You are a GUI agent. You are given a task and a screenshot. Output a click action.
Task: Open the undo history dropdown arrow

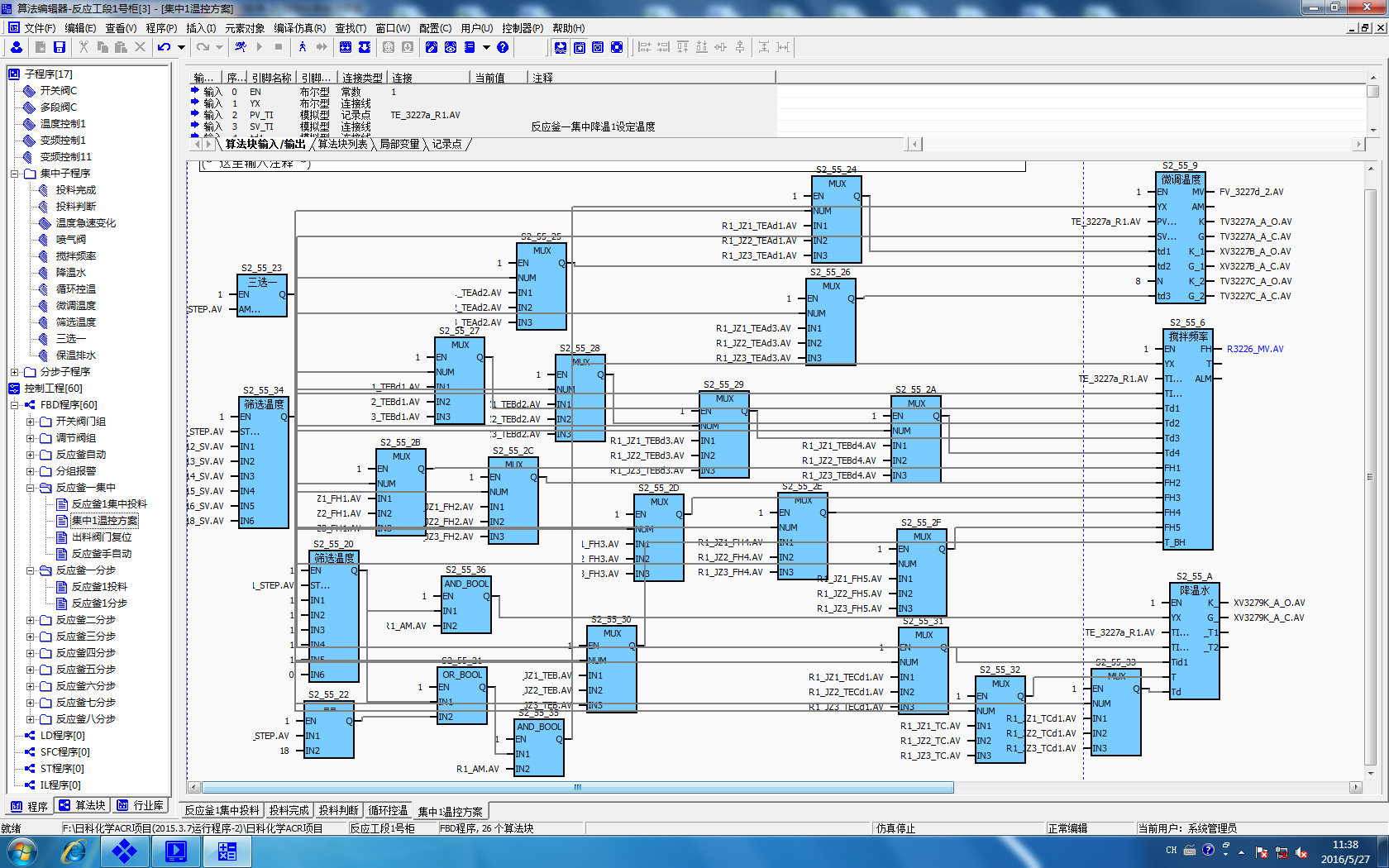point(181,47)
